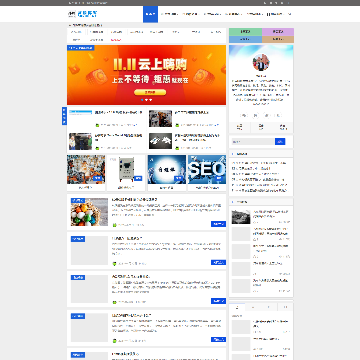Image resolution: width=360 pixels, height=360 pixels.
Task: Click the first round social icon under profile
Action: coord(244,115)
